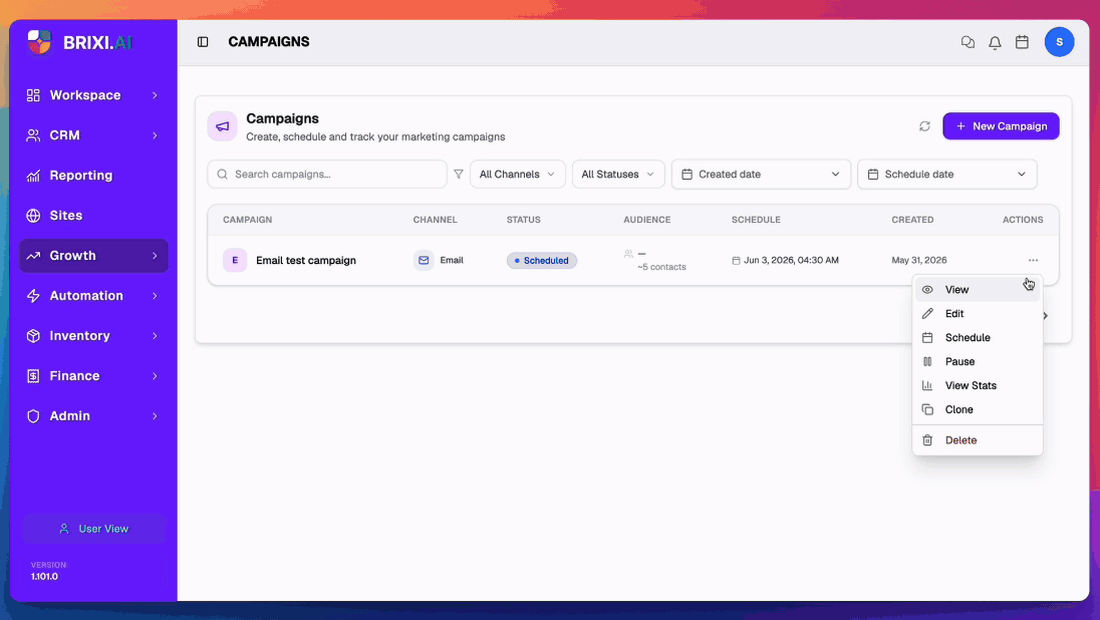
Task: Expand the Automation sidebar section
Action: click(x=93, y=296)
